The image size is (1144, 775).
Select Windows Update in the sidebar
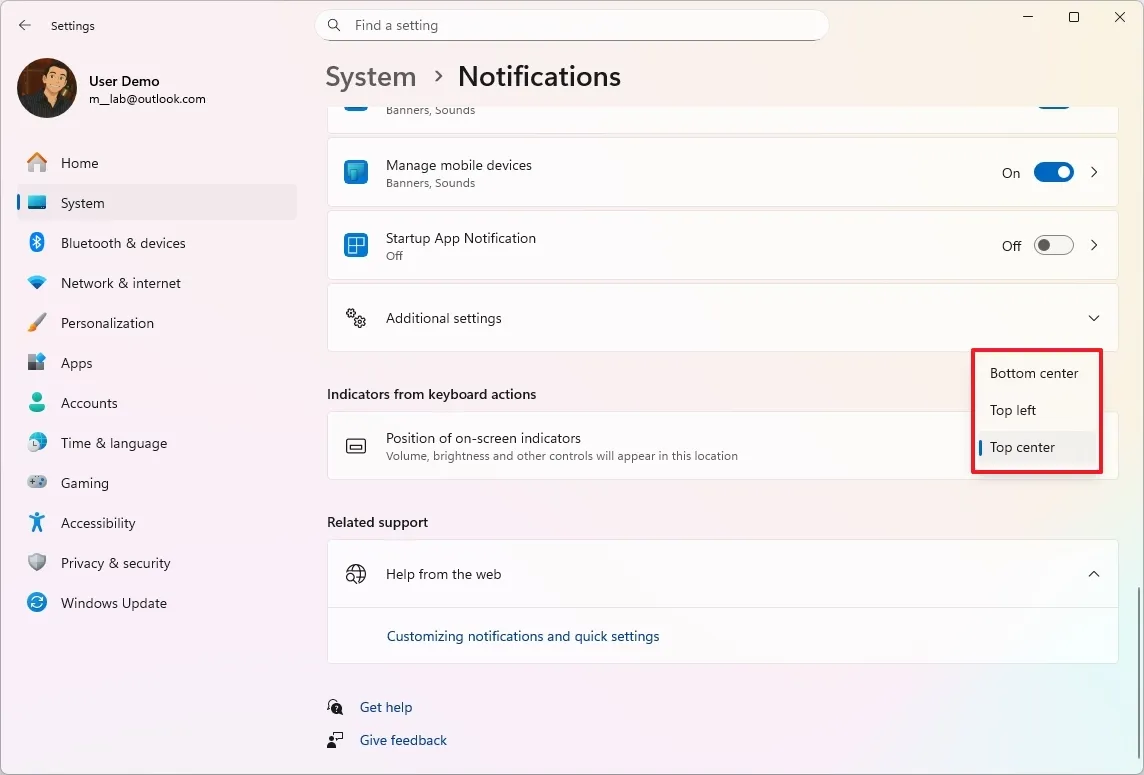click(x=114, y=603)
